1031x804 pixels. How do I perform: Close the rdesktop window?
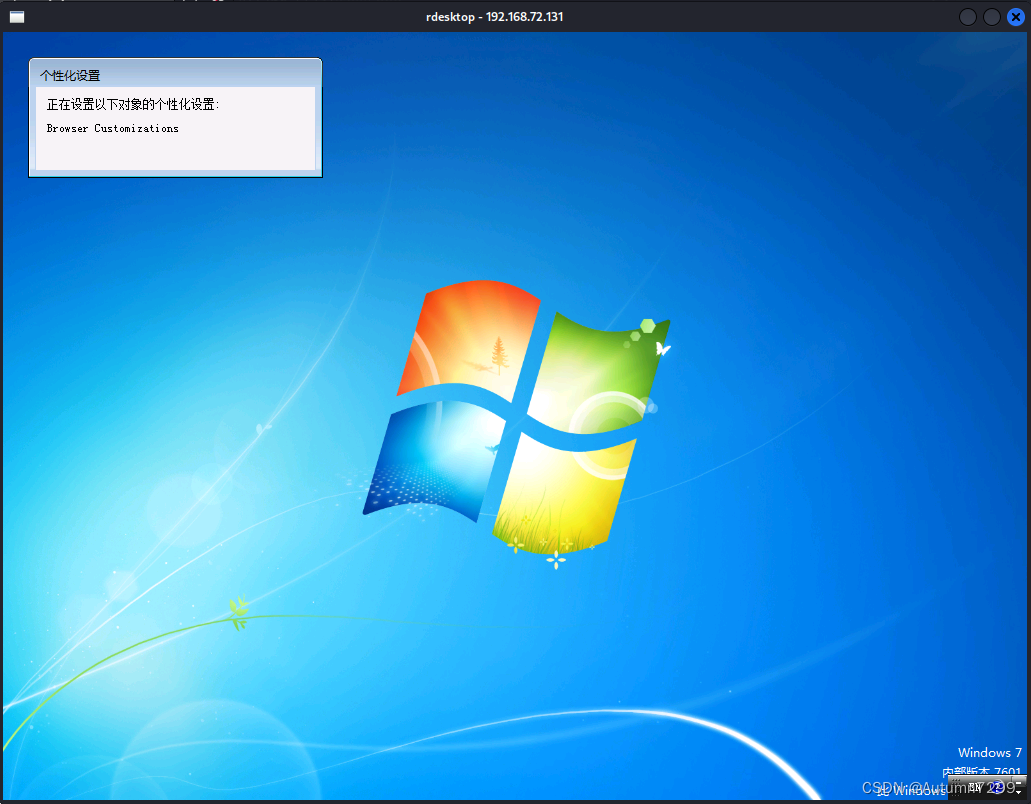pos(1015,17)
